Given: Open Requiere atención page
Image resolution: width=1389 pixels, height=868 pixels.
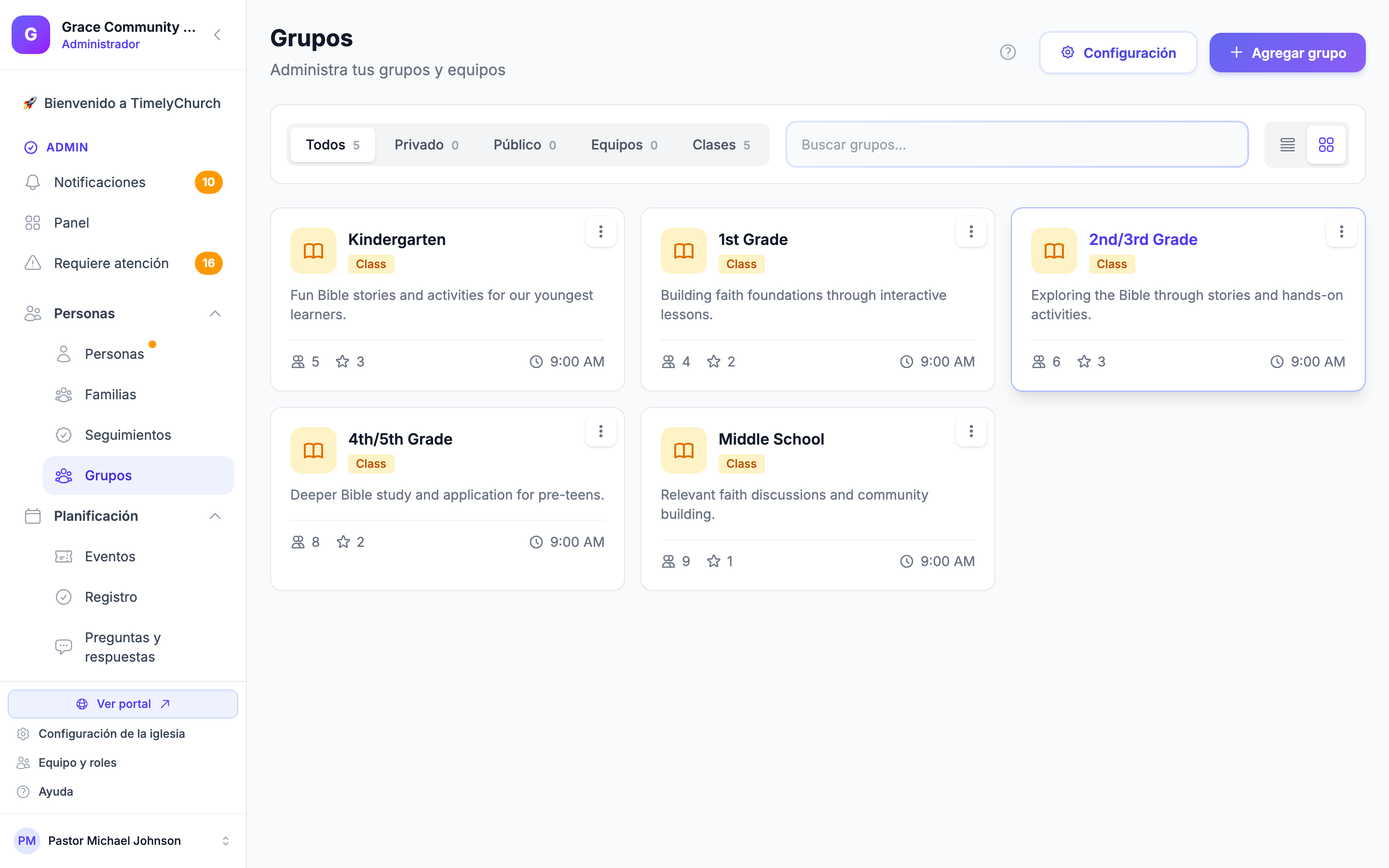Looking at the screenshot, I should pos(123,263).
